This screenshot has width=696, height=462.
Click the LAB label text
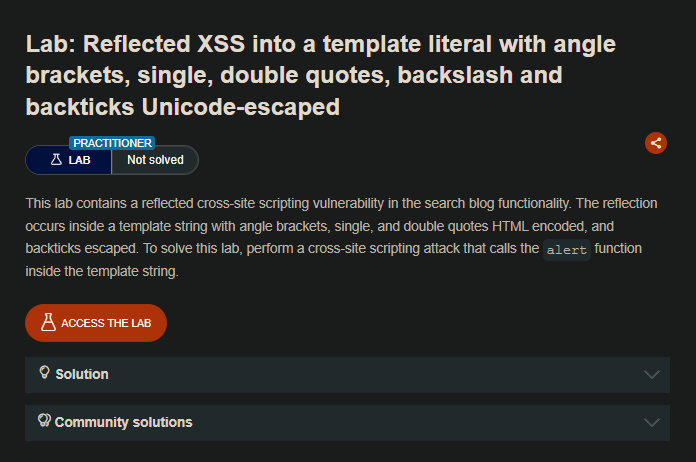pos(80,160)
